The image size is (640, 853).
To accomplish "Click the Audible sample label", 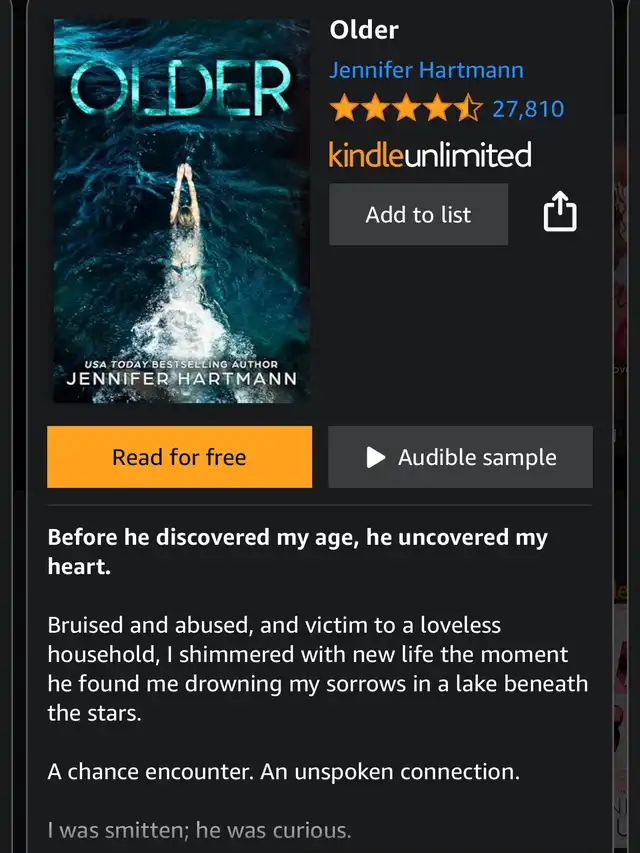I will (x=477, y=458).
